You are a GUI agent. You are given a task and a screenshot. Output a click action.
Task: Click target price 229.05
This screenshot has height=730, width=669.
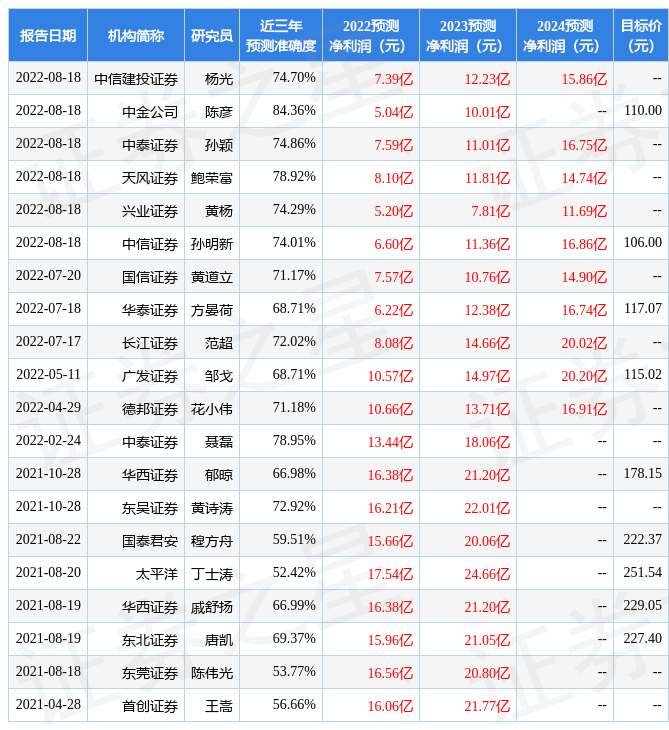tap(641, 606)
